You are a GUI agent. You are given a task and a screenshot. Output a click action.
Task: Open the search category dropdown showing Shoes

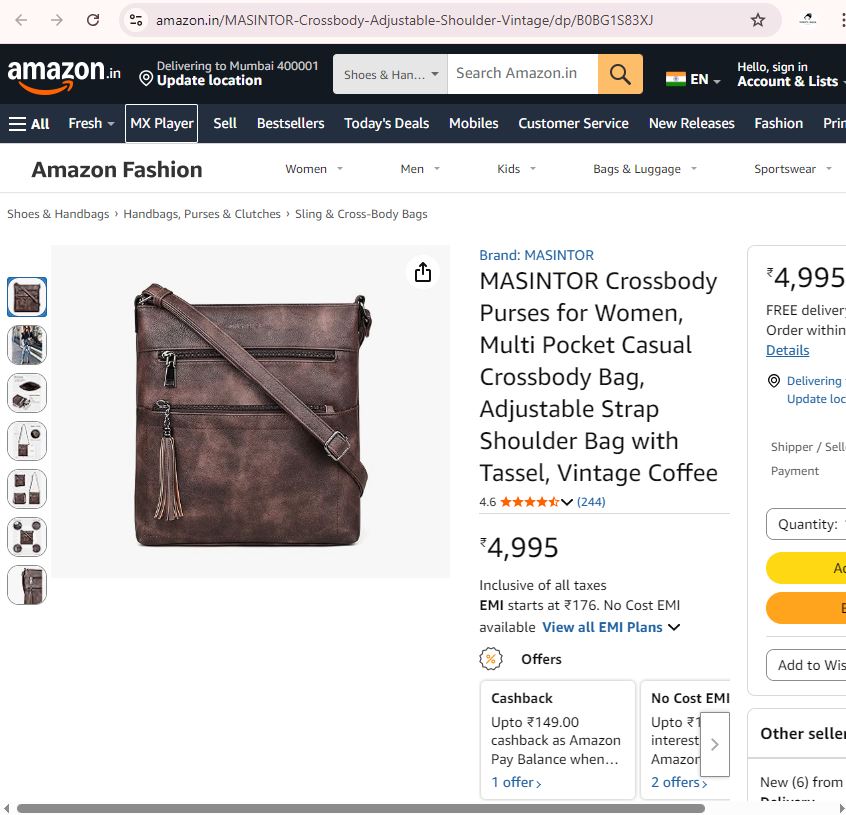389,73
